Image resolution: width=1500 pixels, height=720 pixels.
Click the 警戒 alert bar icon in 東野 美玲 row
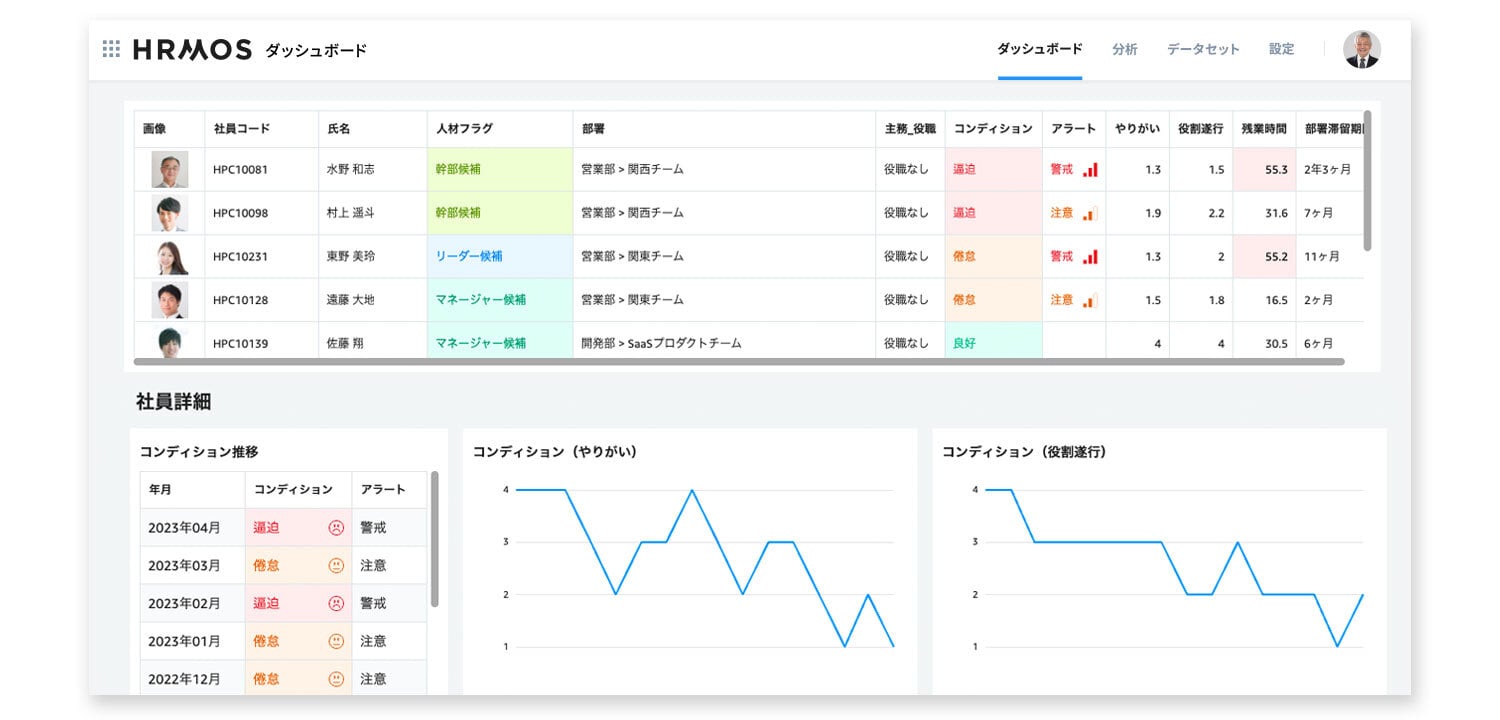click(1089, 256)
